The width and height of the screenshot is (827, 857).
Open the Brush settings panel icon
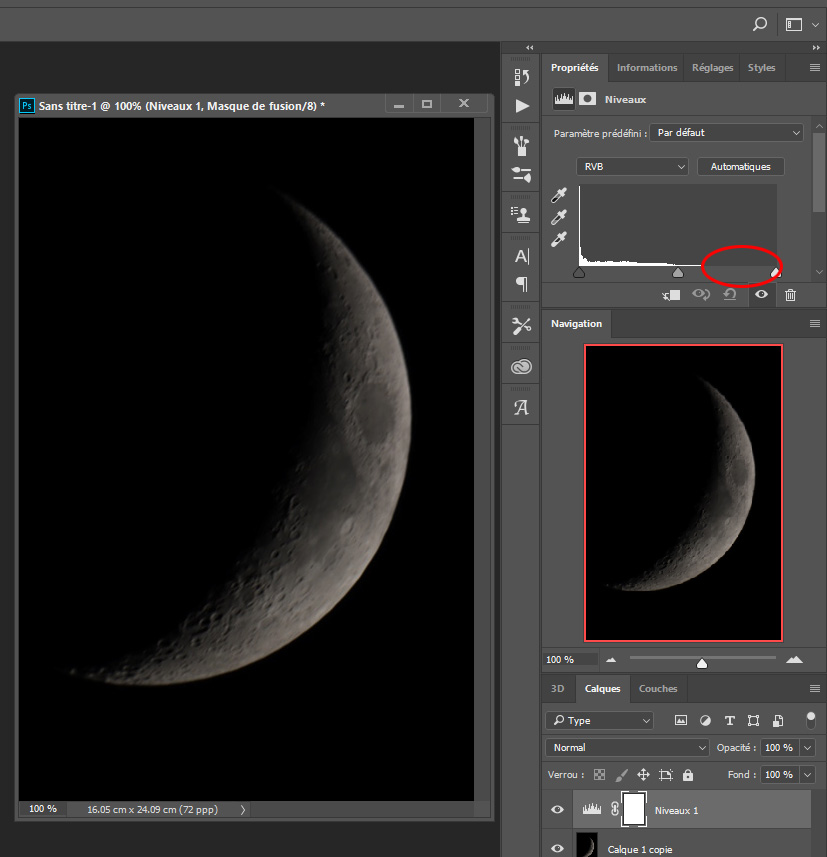point(521,174)
